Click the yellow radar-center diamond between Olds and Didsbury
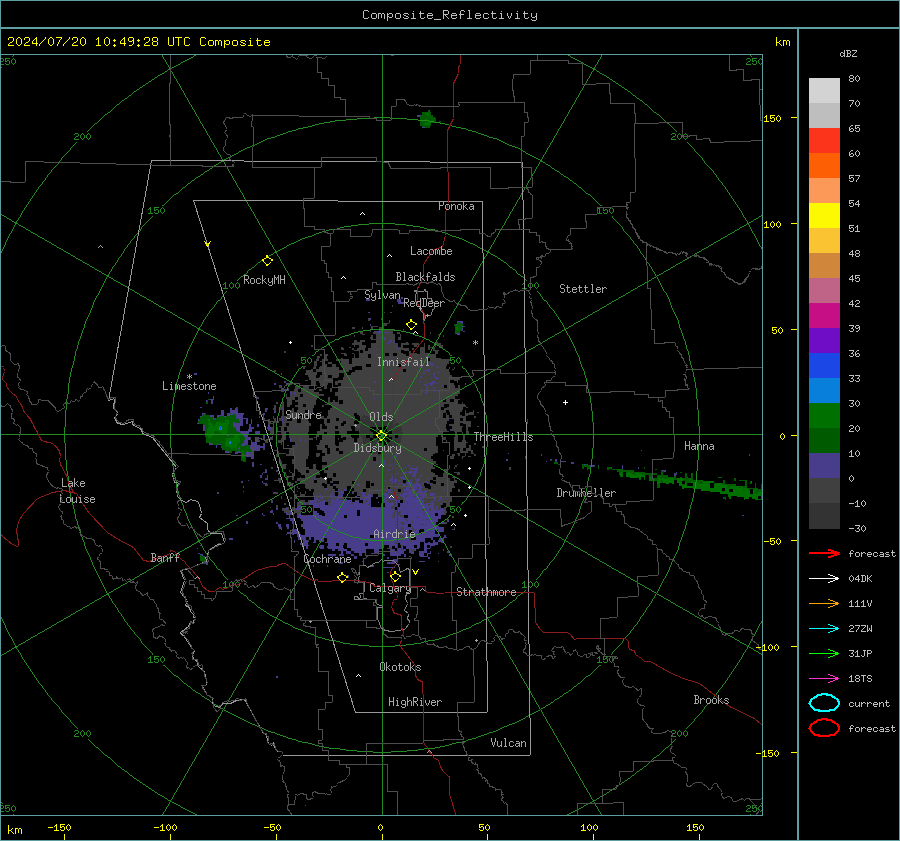 (x=381, y=436)
